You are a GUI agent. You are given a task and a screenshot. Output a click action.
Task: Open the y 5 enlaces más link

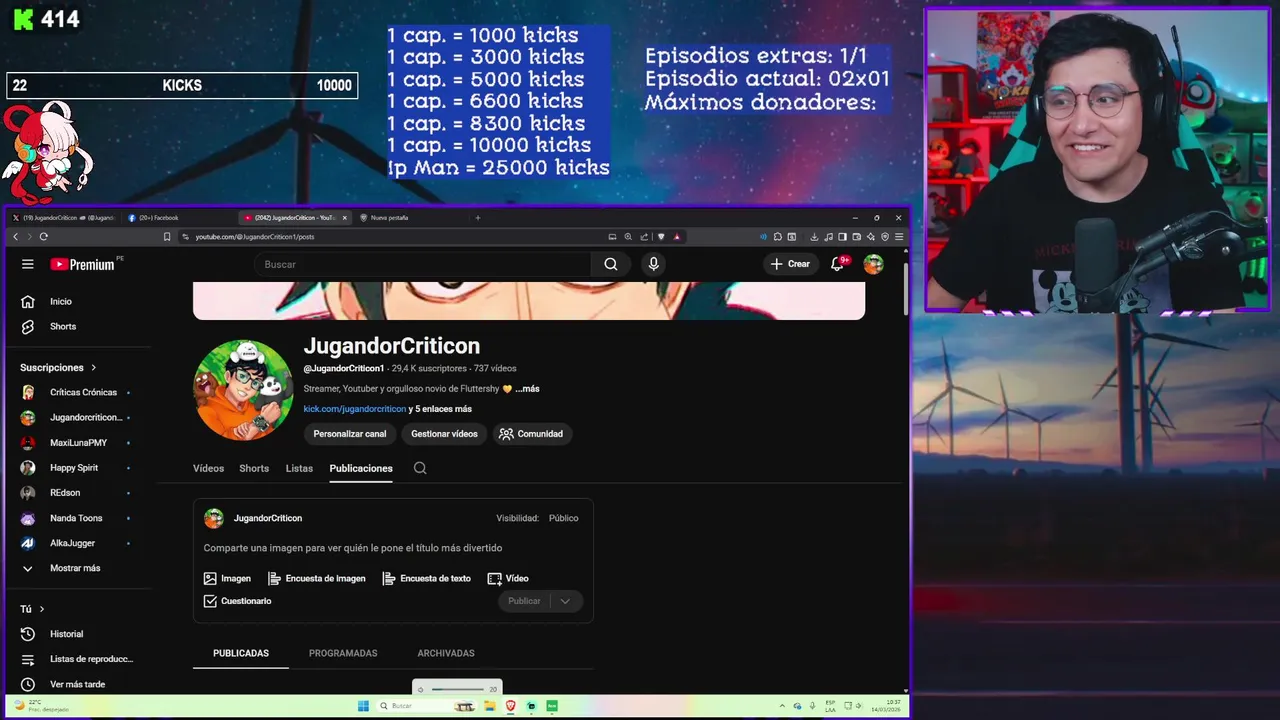[440, 409]
